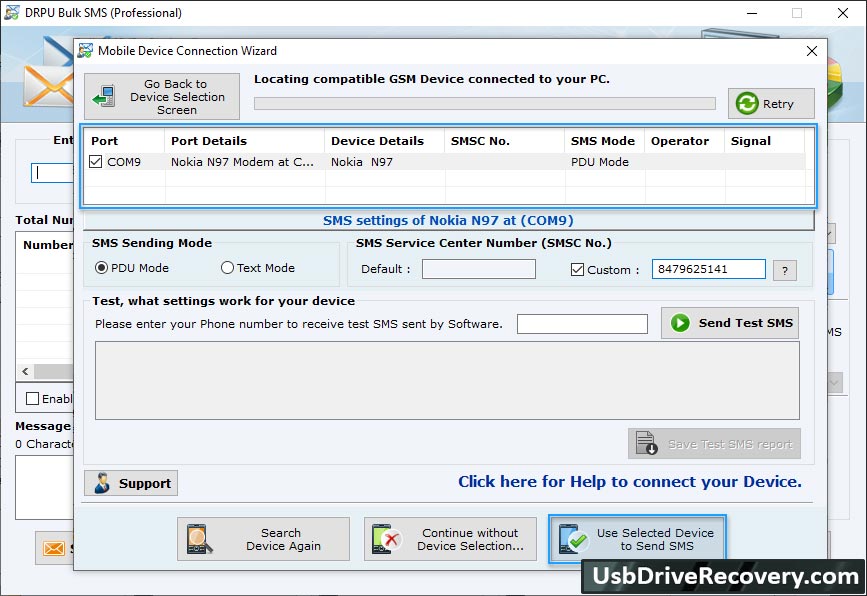Select the PDU Mode radio button
Viewport: 867px width, 596px height.
(x=101, y=268)
